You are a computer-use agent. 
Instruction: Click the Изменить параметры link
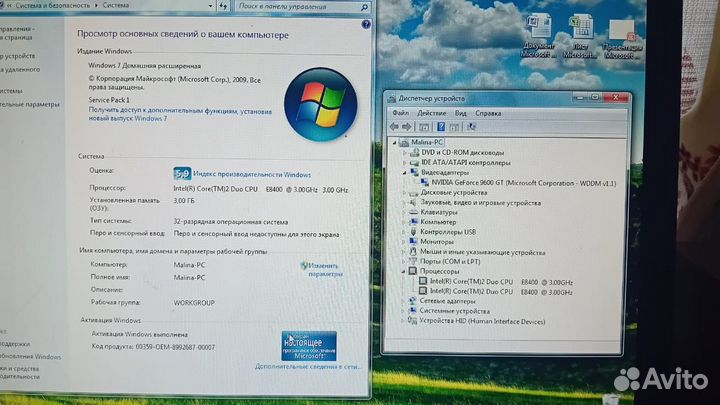pos(324,268)
